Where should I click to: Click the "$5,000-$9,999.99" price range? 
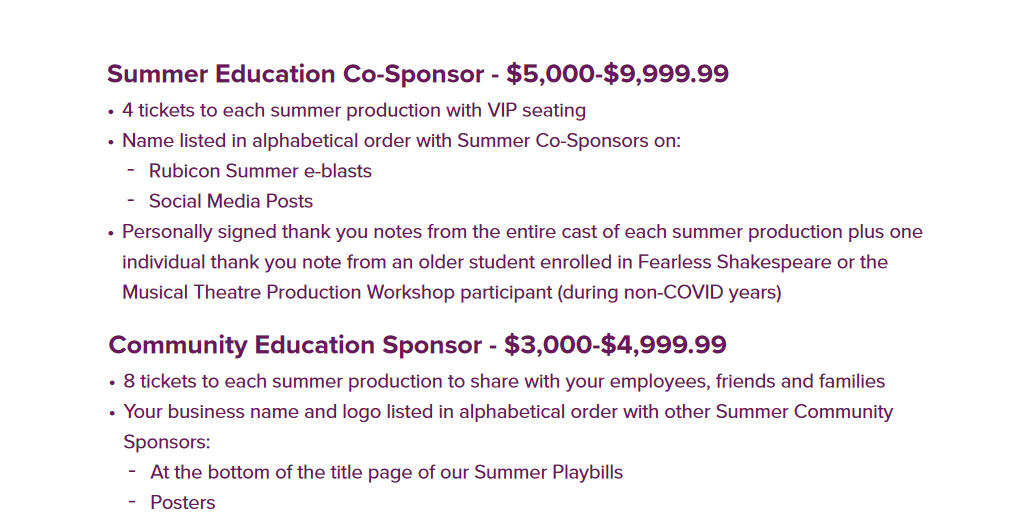pos(617,74)
